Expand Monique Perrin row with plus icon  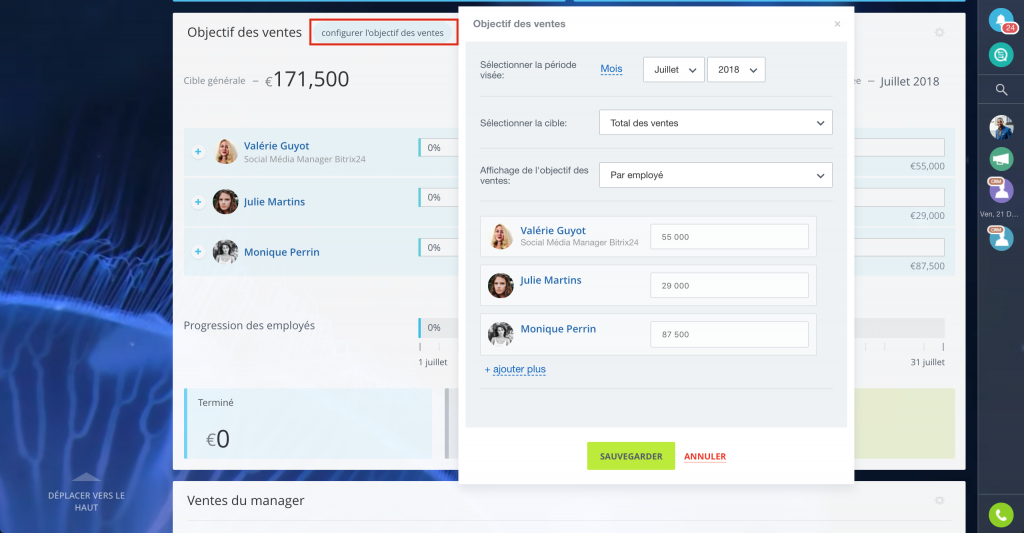198,252
